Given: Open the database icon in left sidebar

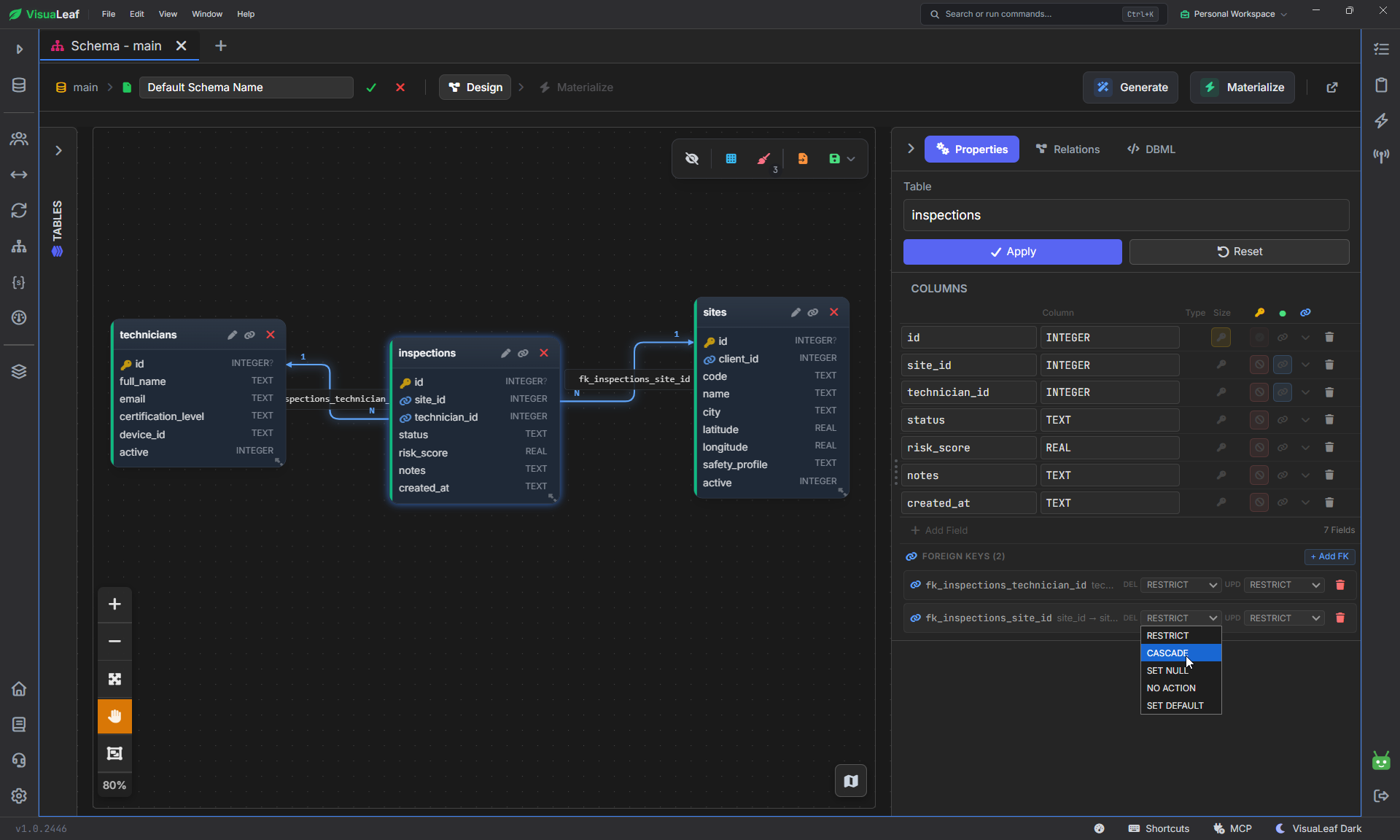Looking at the screenshot, I should coord(19,85).
